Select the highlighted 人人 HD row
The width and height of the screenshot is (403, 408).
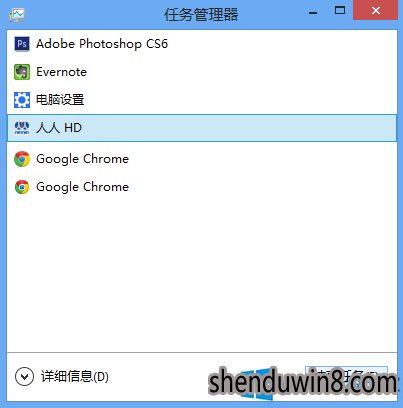(202, 128)
